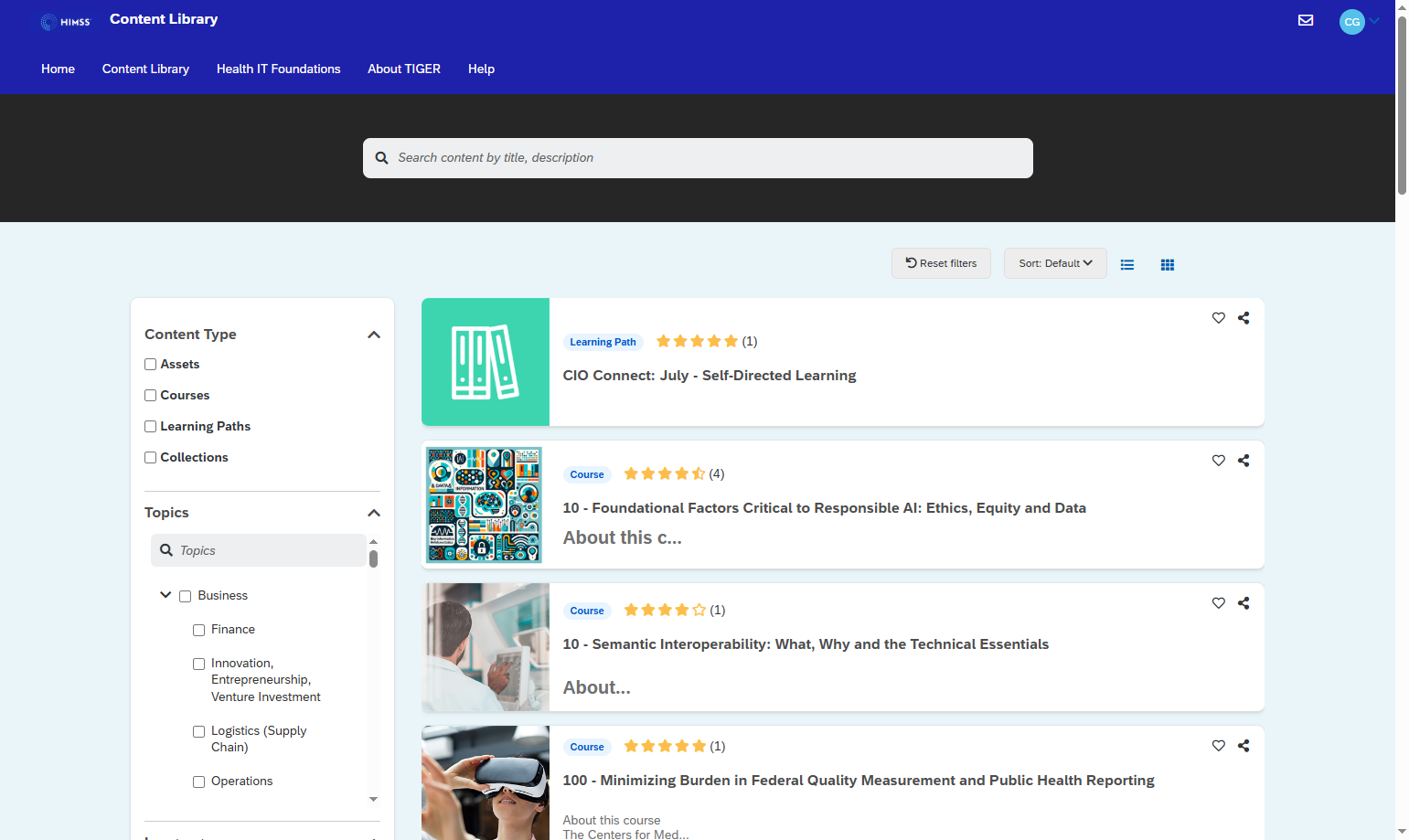Open Content Library nav item

145,69
